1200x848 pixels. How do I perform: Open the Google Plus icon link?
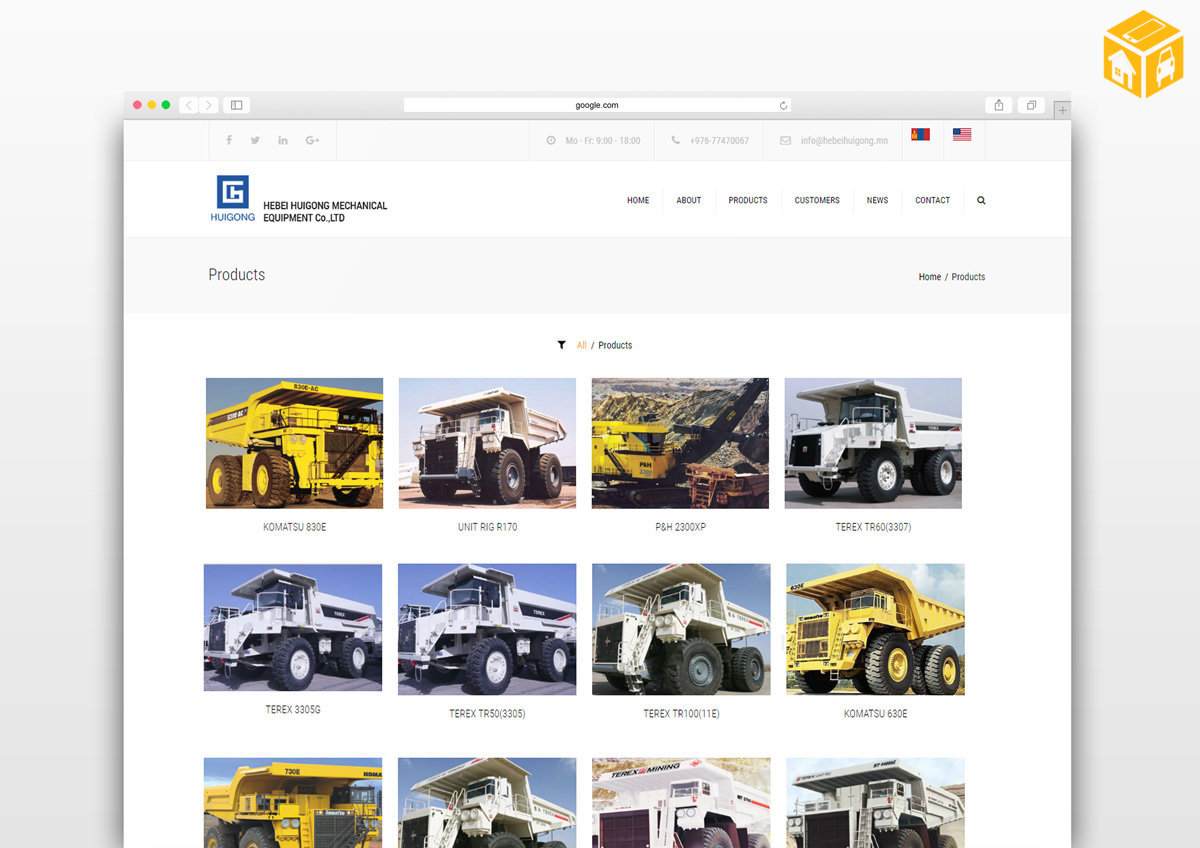(312, 140)
